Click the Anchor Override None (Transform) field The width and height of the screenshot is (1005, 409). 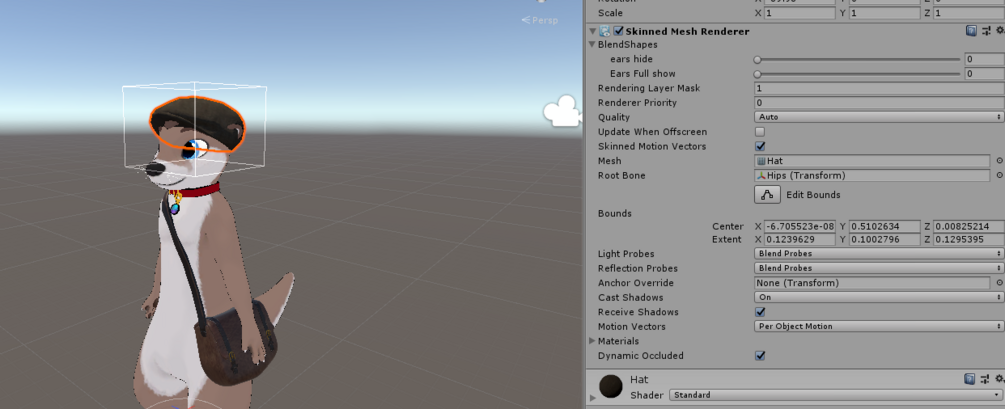872,283
